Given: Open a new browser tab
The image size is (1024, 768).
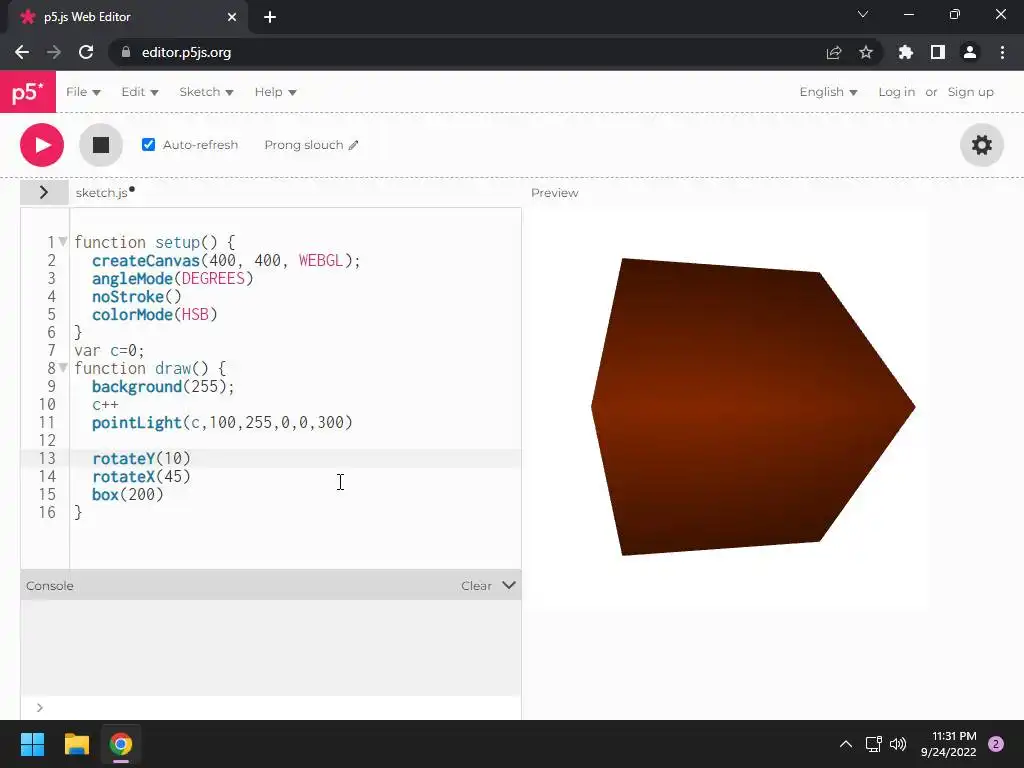Looking at the screenshot, I should tap(270, 17).
